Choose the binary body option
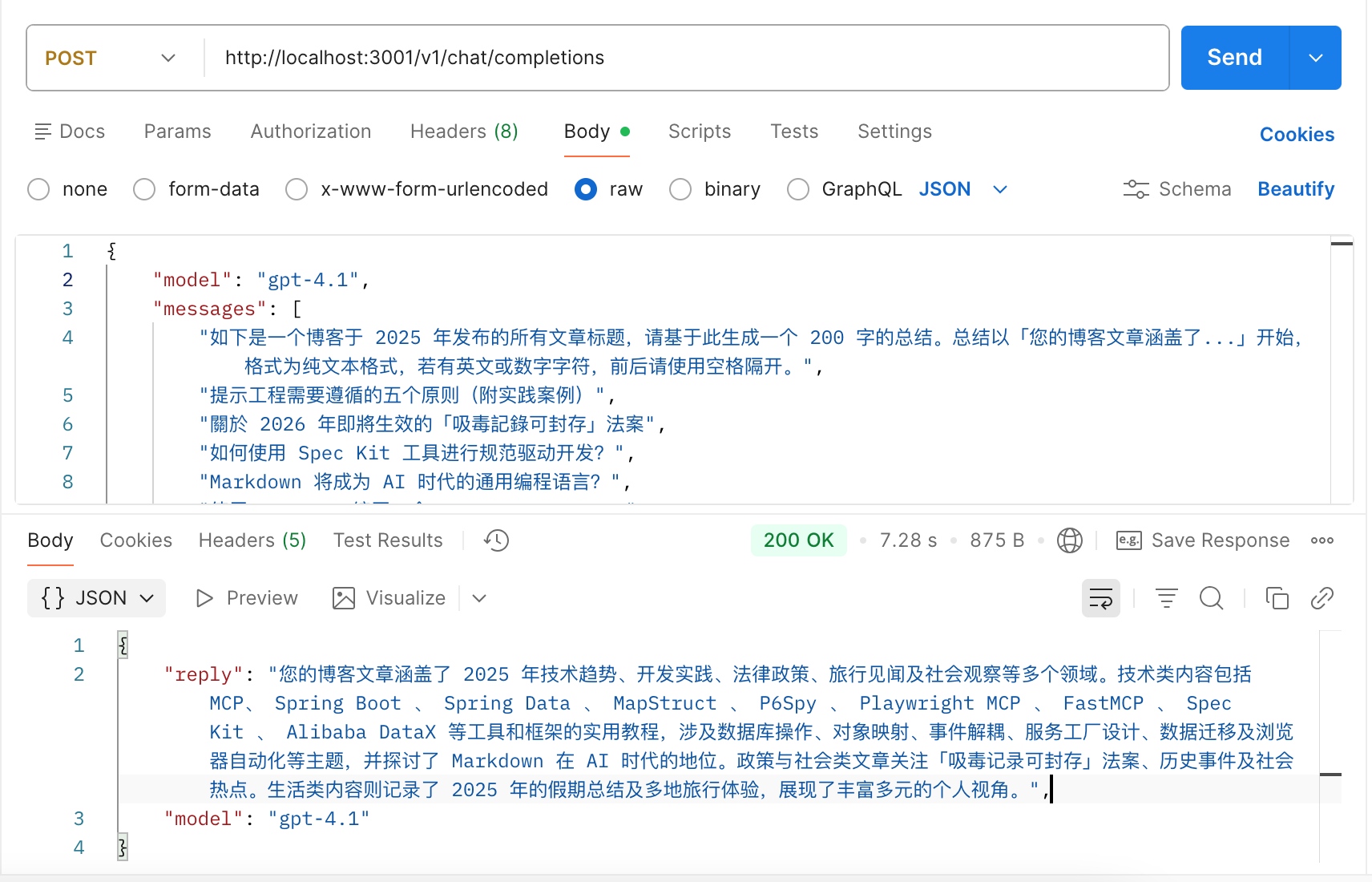The image size is (1372, 882). 680,189
